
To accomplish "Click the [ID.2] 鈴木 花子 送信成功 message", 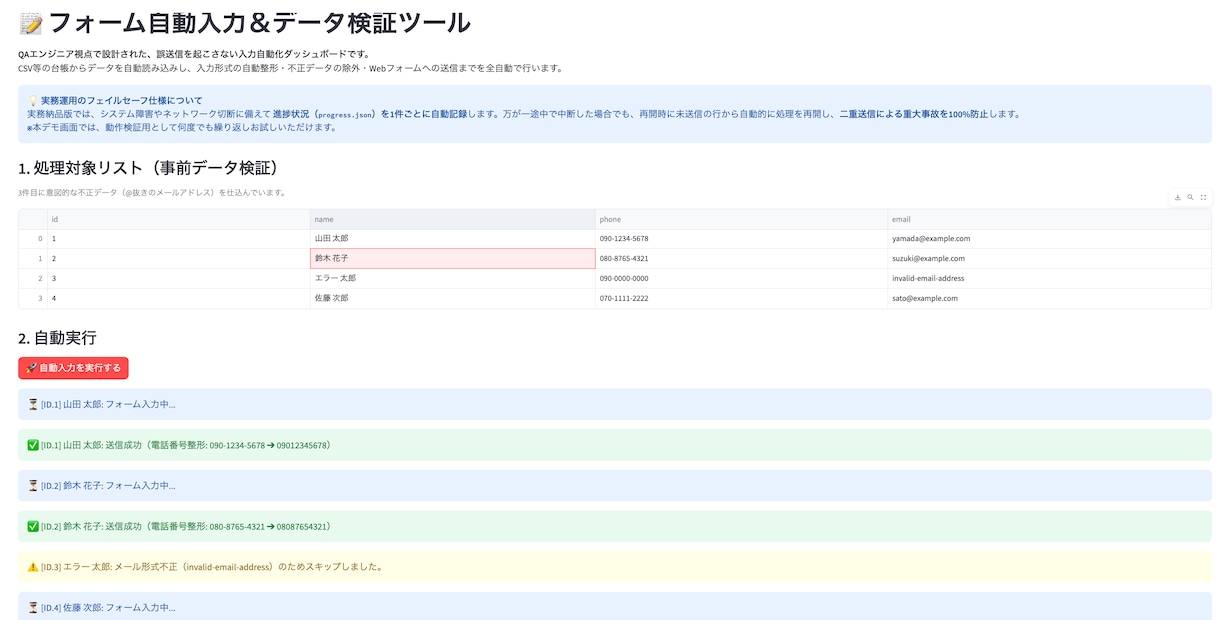I will [615, 526].
